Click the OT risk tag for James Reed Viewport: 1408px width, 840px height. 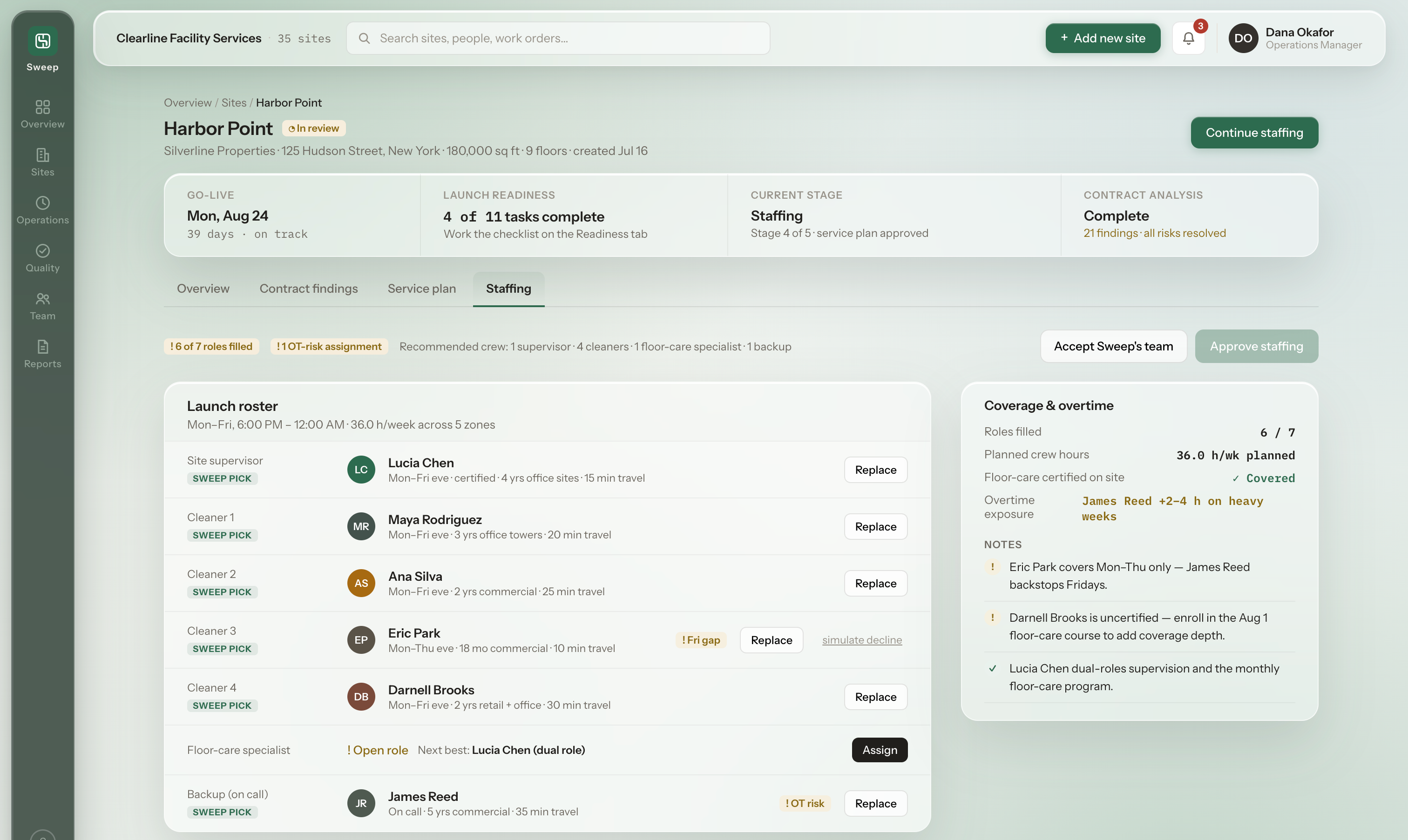[x=805, y=803]
